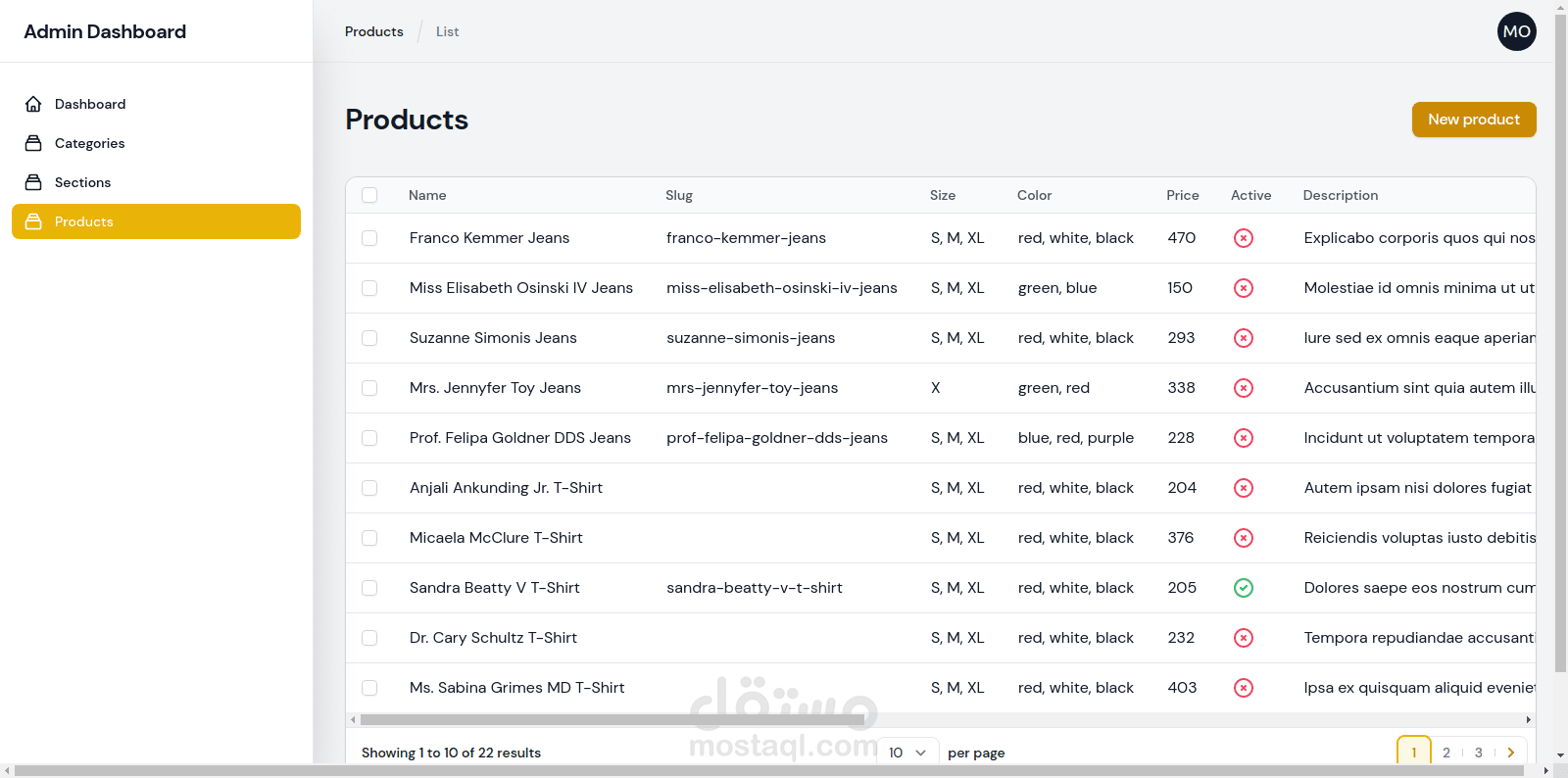Click the inactive status icon for Mrs. Jennyfer Toy Jeans

tap(1243, 388)
